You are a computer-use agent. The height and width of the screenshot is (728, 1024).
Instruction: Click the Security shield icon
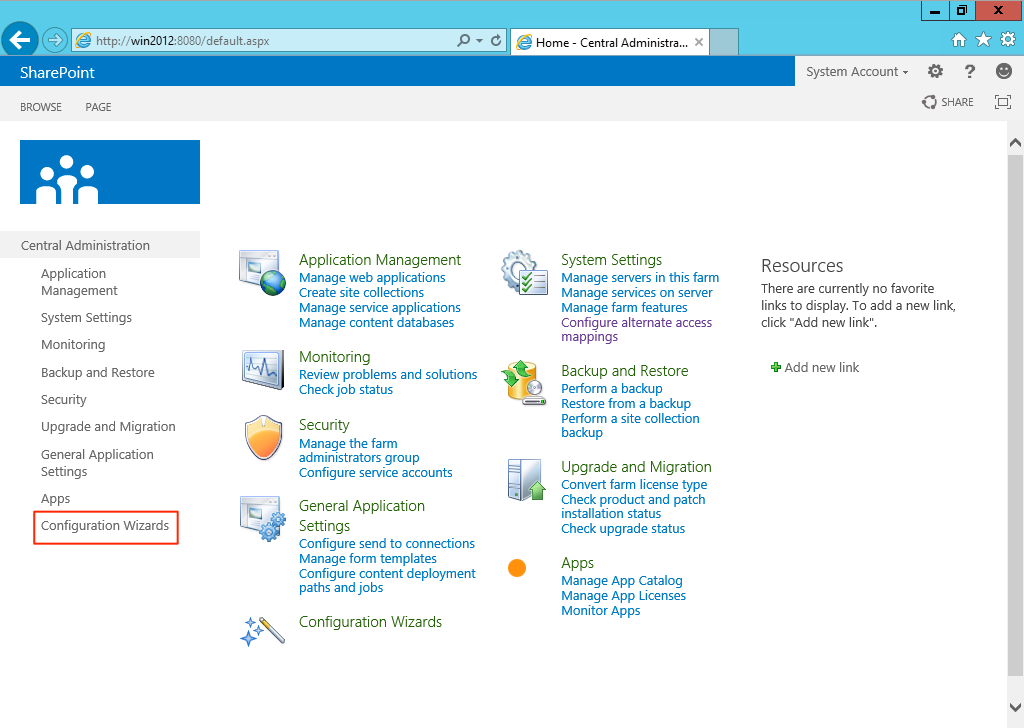(263, 437)
